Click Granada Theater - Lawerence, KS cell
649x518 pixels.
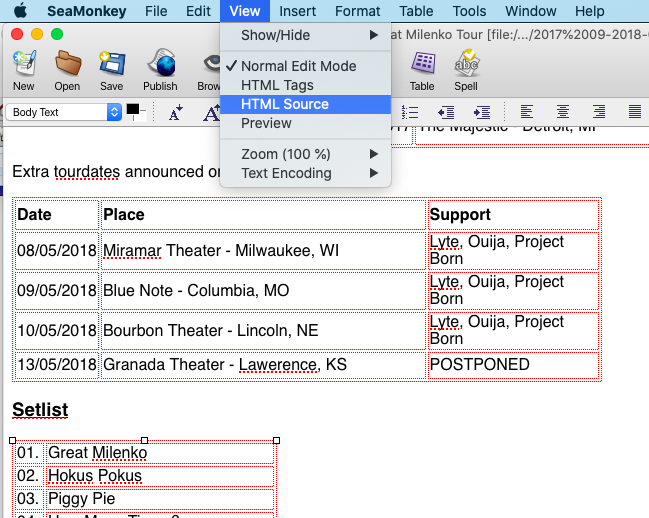coord(263,365)
